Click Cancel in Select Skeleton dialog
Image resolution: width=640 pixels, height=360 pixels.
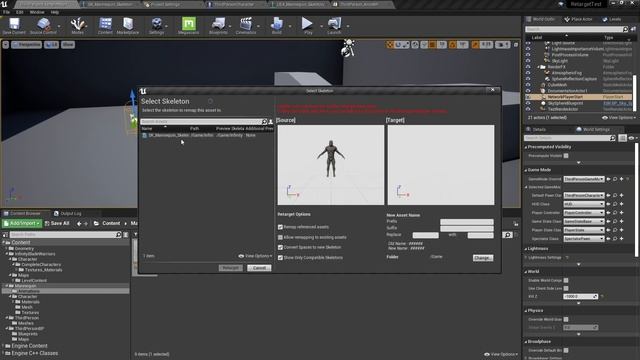click(x=259, y=268)
